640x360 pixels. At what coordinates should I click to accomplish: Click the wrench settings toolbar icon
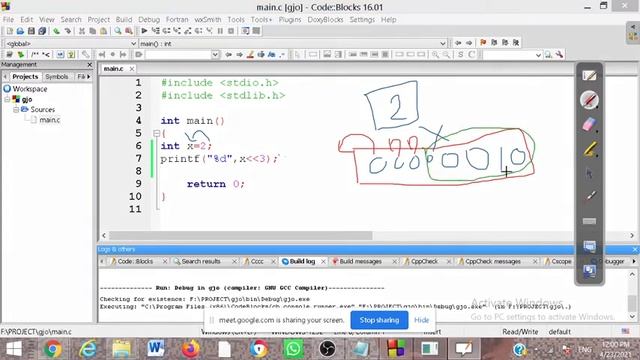[x=559, y=54]
